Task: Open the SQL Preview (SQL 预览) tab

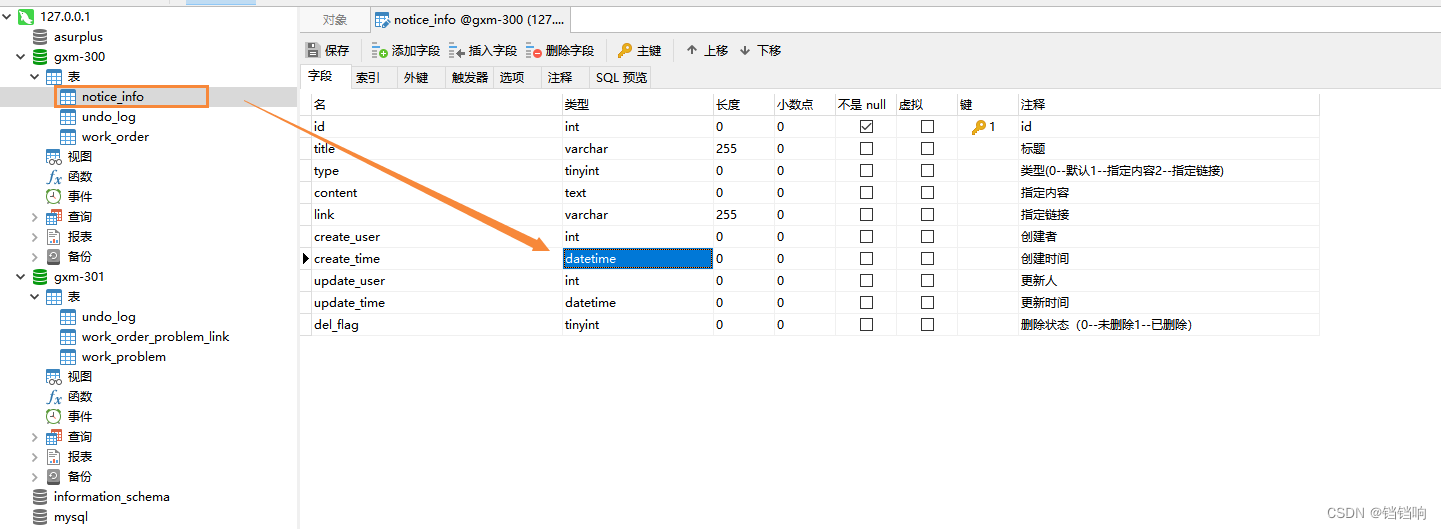Action: point(621,77)
